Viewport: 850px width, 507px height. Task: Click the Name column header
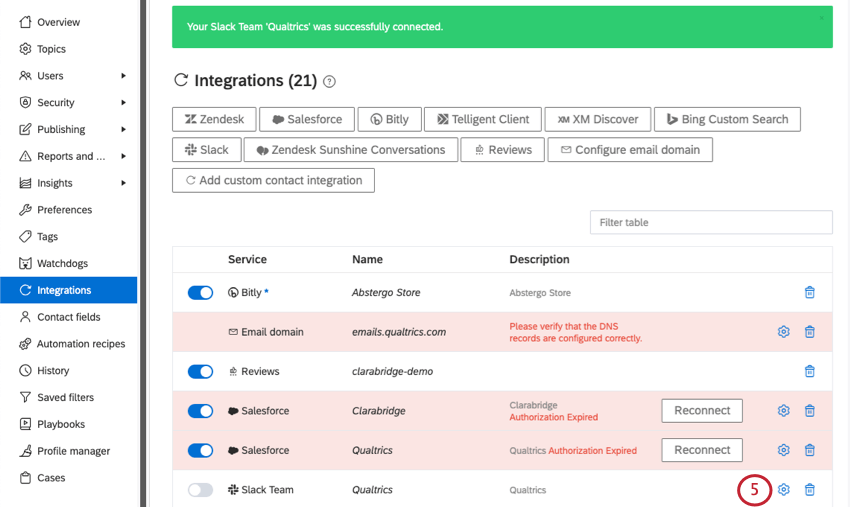click(x=368, y=259)
